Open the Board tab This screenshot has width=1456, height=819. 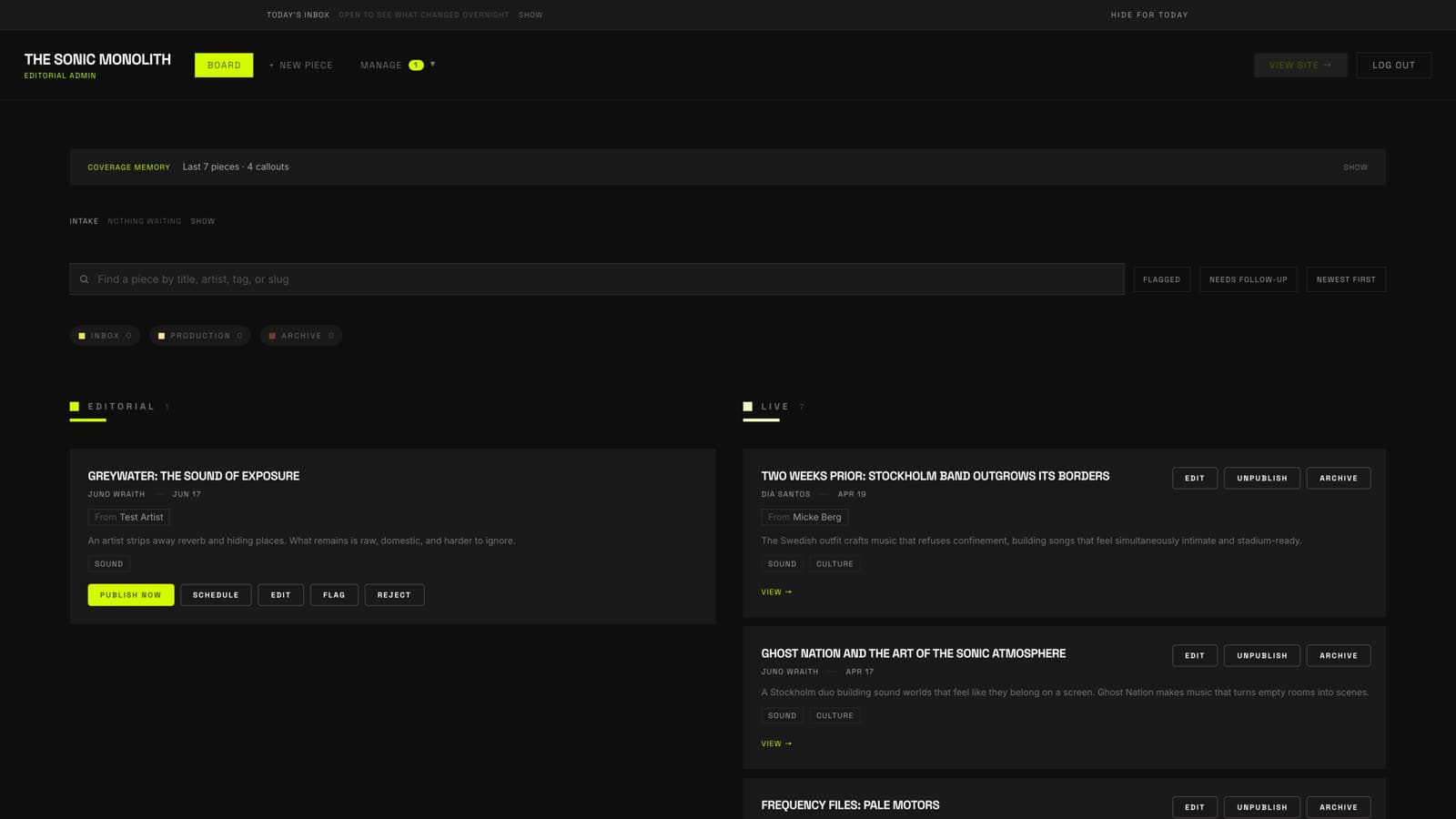coord(224,65)
